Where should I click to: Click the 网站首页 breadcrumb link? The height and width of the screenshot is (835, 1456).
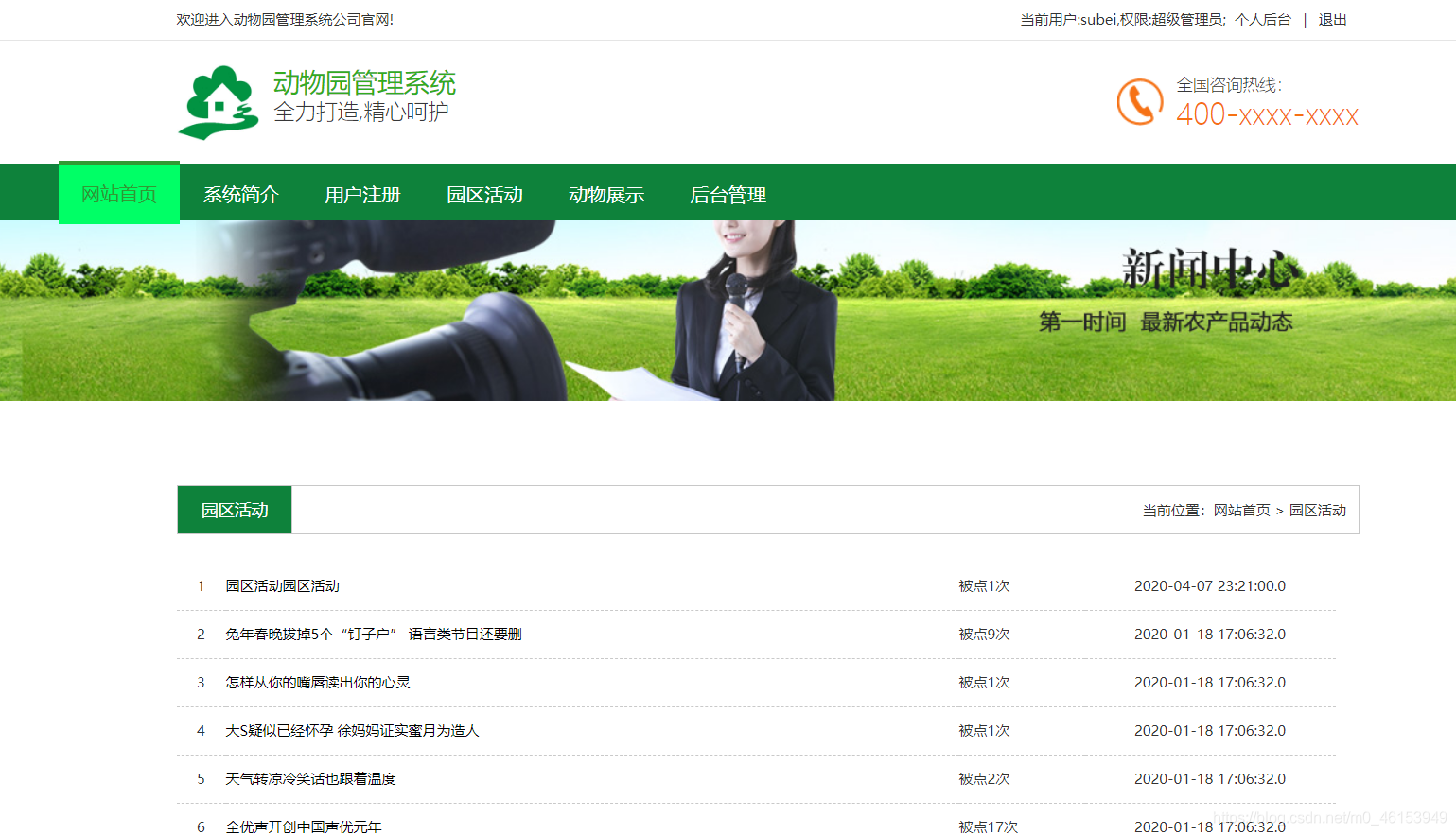coord(1241,510)
